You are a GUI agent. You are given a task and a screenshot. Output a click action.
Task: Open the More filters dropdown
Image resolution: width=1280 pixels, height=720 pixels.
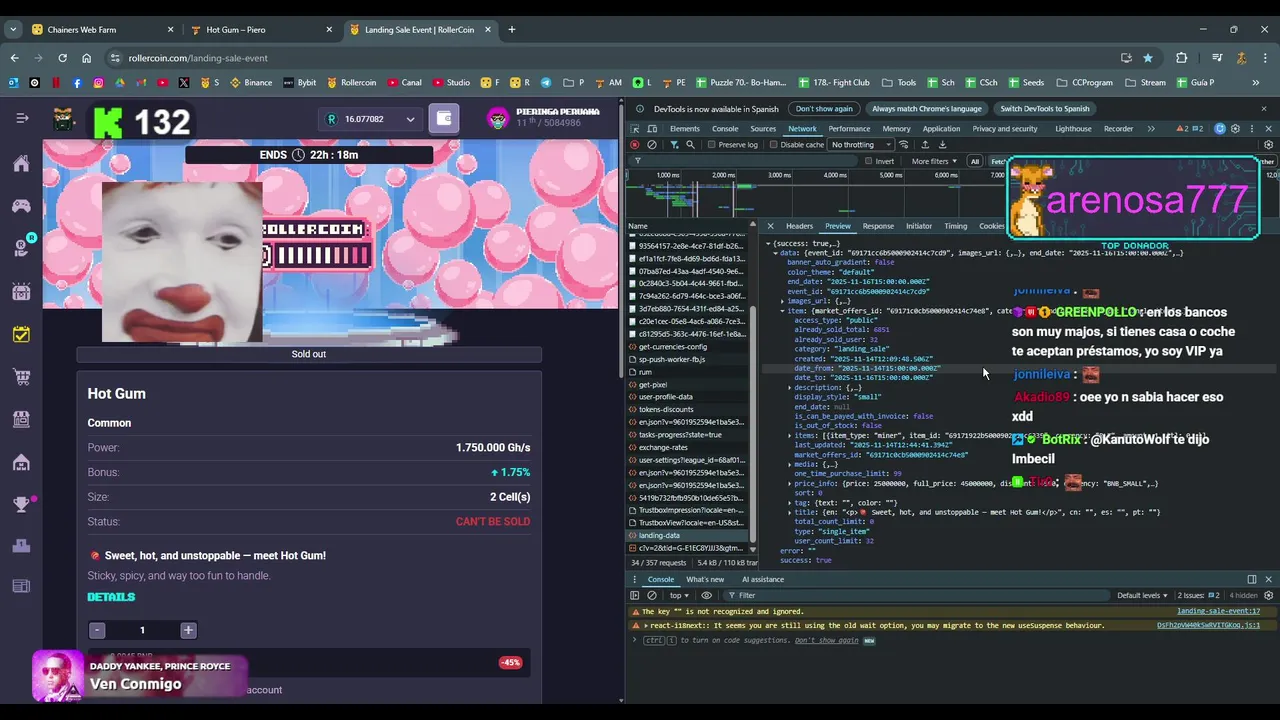(x=934, y=161)
